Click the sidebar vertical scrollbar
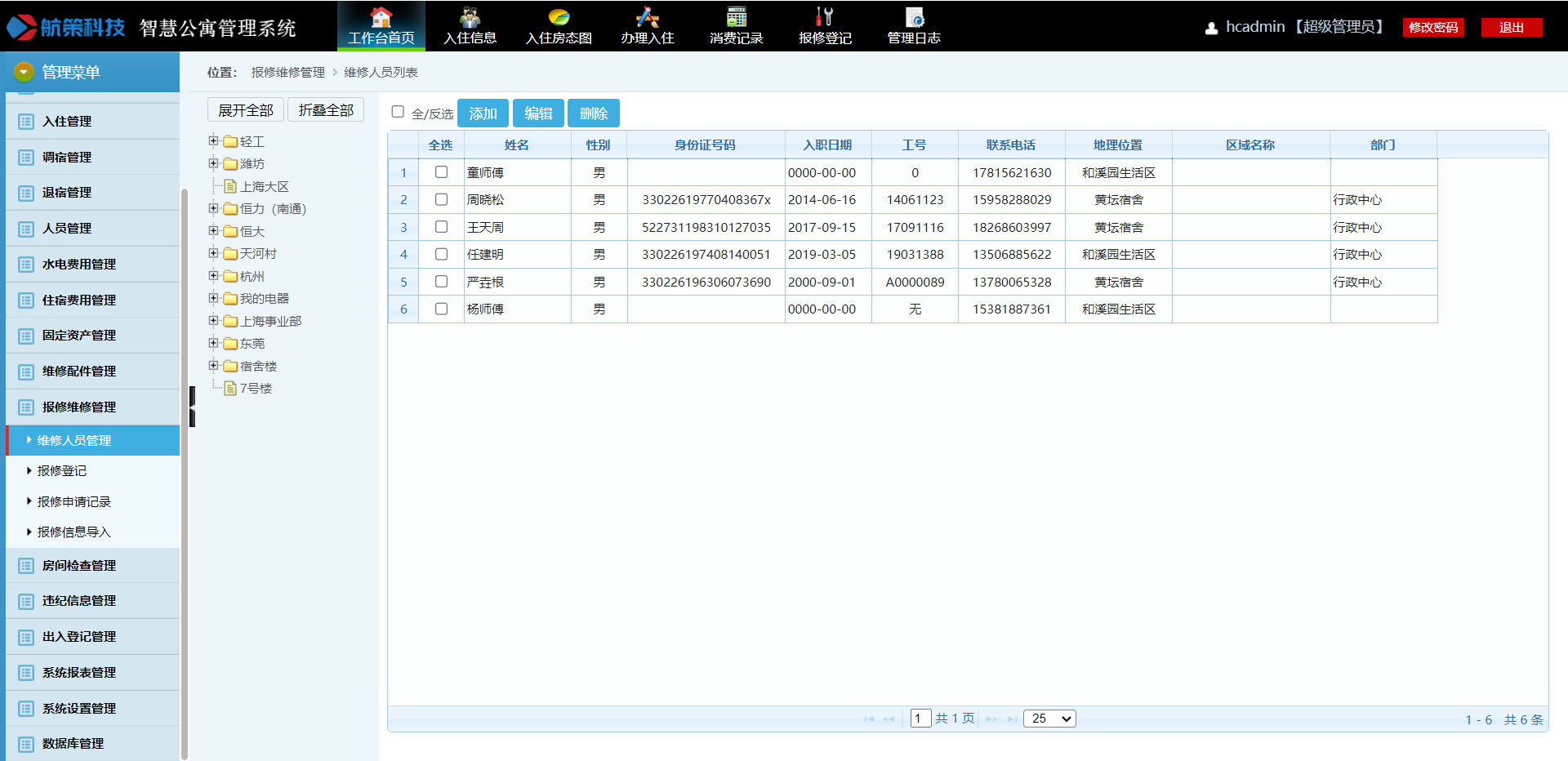Viewport: 1568px width, 761px height. point(185,474)
